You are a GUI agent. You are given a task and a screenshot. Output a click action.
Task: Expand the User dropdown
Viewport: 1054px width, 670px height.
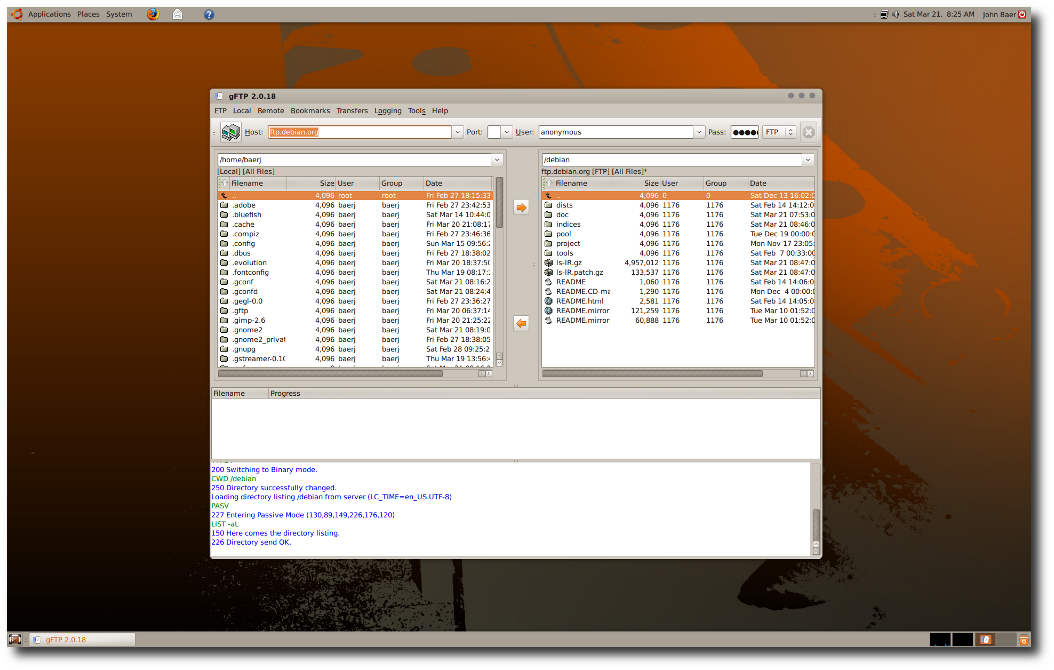699,132
